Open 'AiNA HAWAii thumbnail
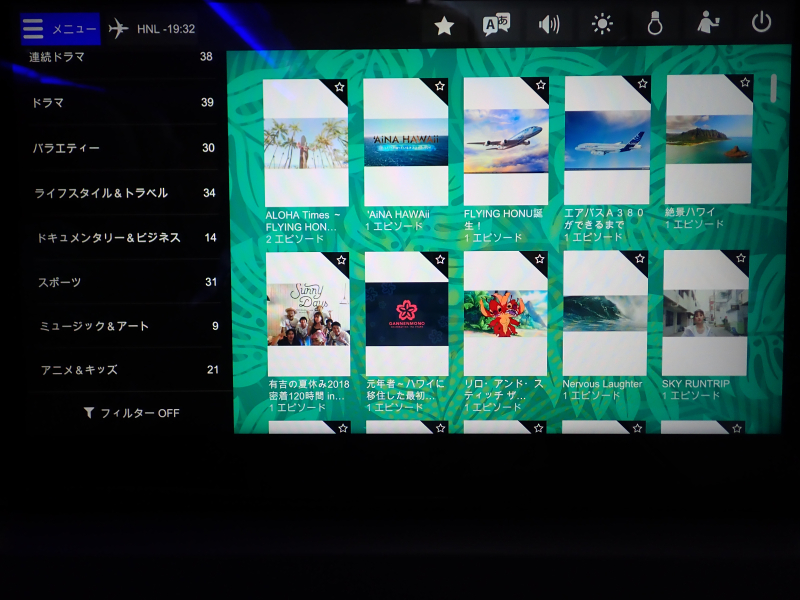 click(406, 142)
